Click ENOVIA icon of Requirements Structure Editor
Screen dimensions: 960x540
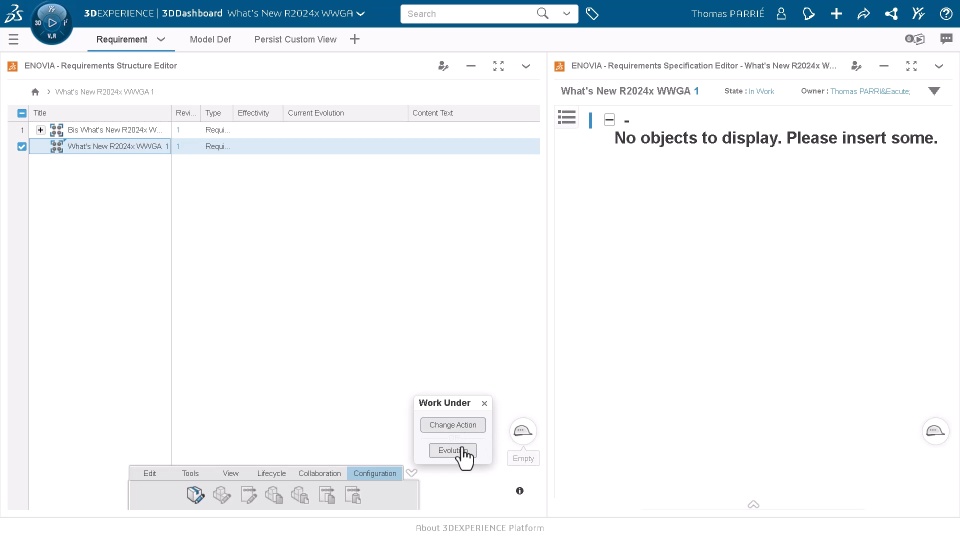(x=12, y=66)
